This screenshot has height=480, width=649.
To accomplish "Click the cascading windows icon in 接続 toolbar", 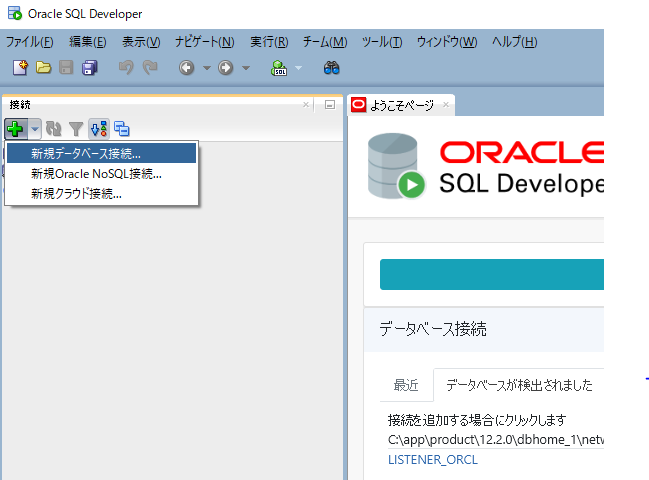I will [122, 129].
